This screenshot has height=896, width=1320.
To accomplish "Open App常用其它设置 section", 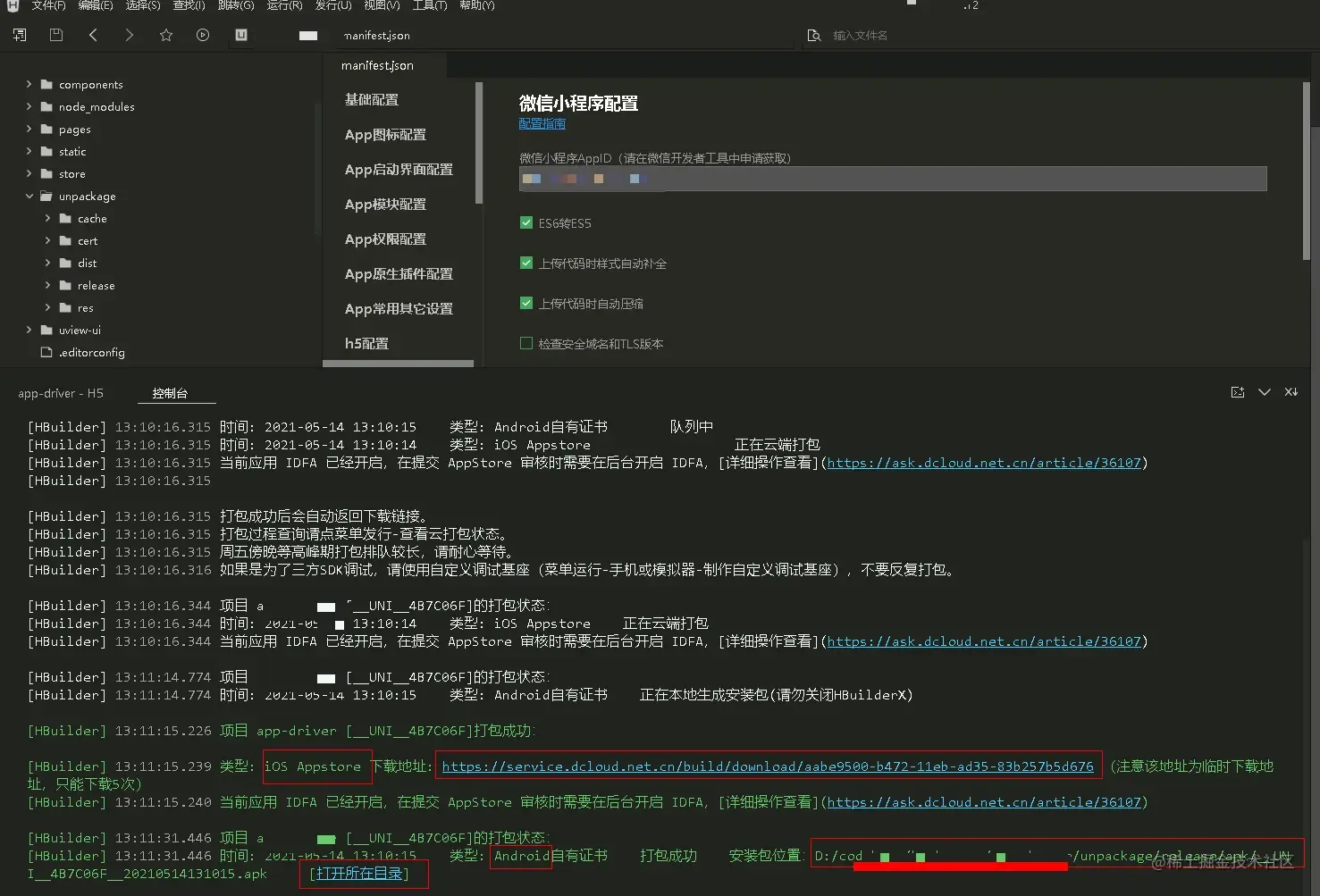I will 399,308.
